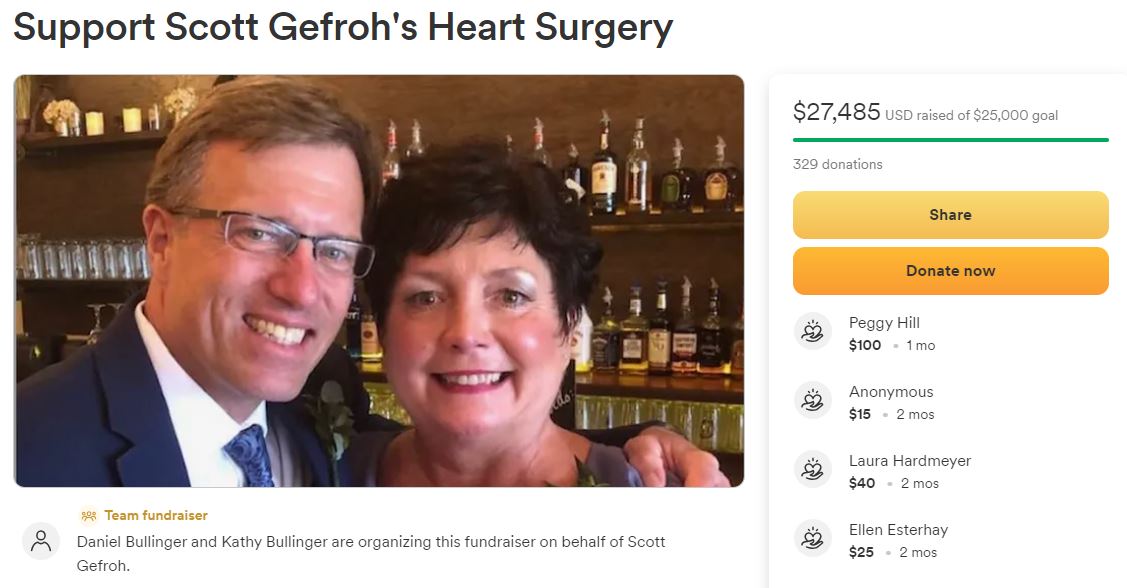Open the fundraiser cover photo
The height and width of the screenshot is (588, 1127).
pyautogui.click(x=379, y=281)
